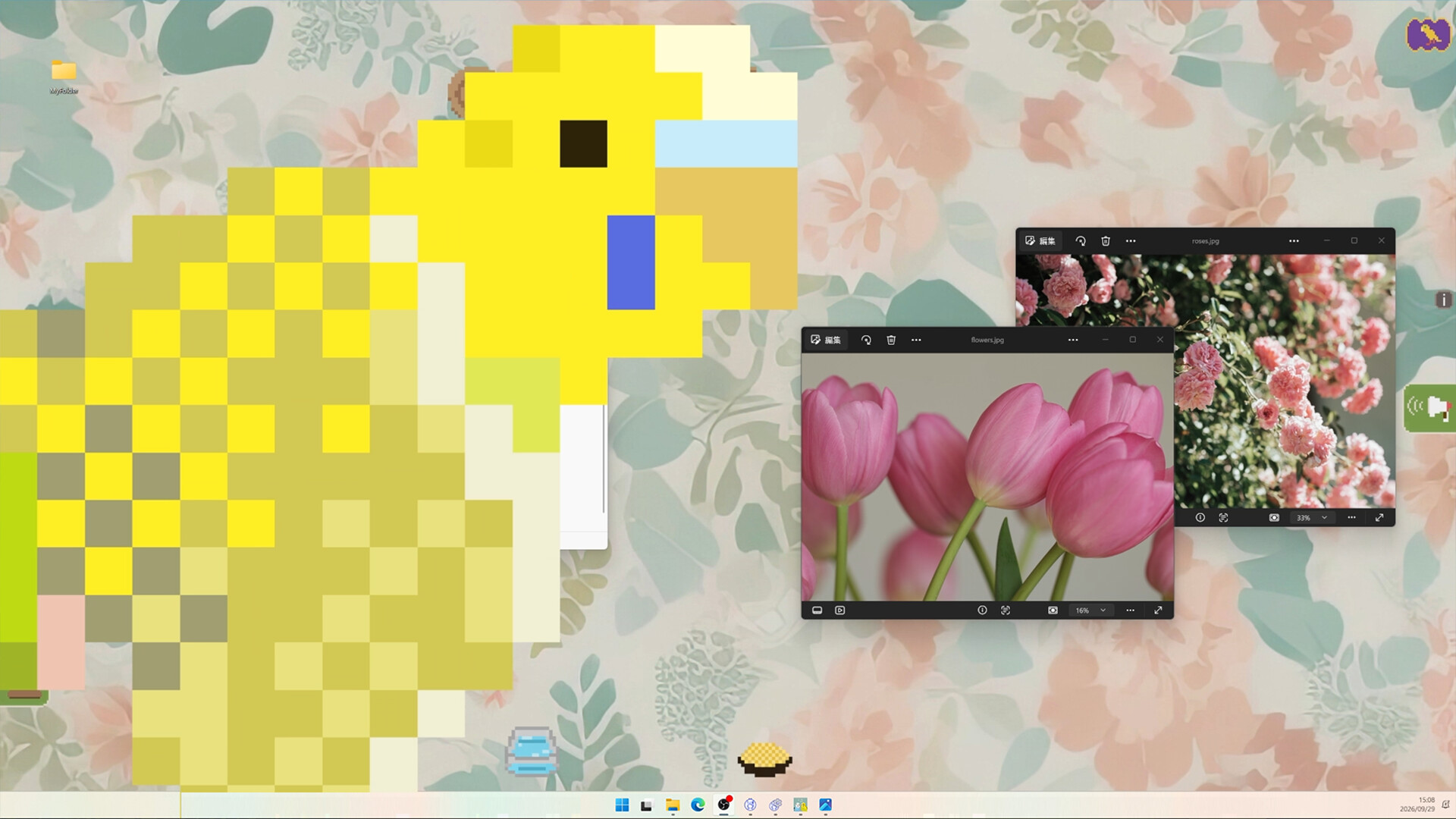Fit roses.jpg image to window
This screenshot has height=819, width=1456.
click(x=1274, y=518)
